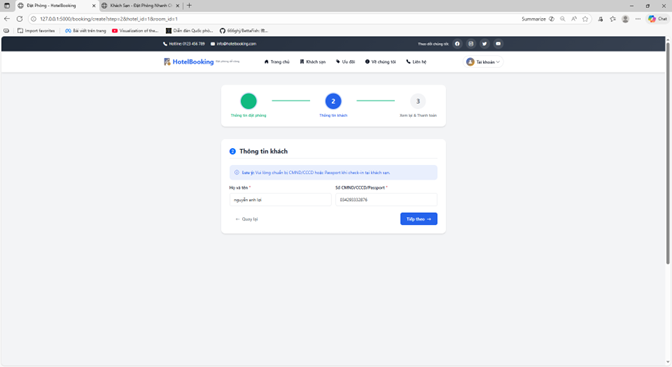
Task: Open the Về chúng tôi menu item
Action: point(381,62)
